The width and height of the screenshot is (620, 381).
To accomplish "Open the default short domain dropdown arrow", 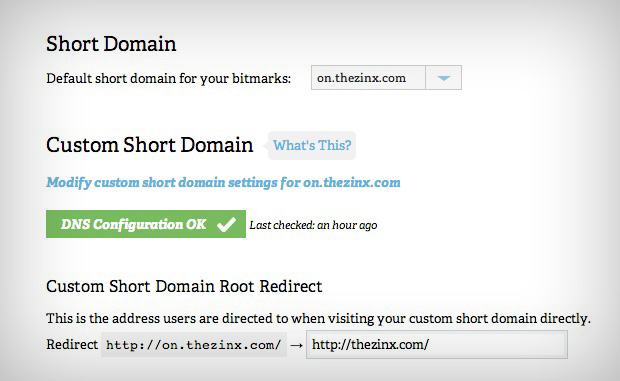I will pyautogui.click(x=443, y=77).
